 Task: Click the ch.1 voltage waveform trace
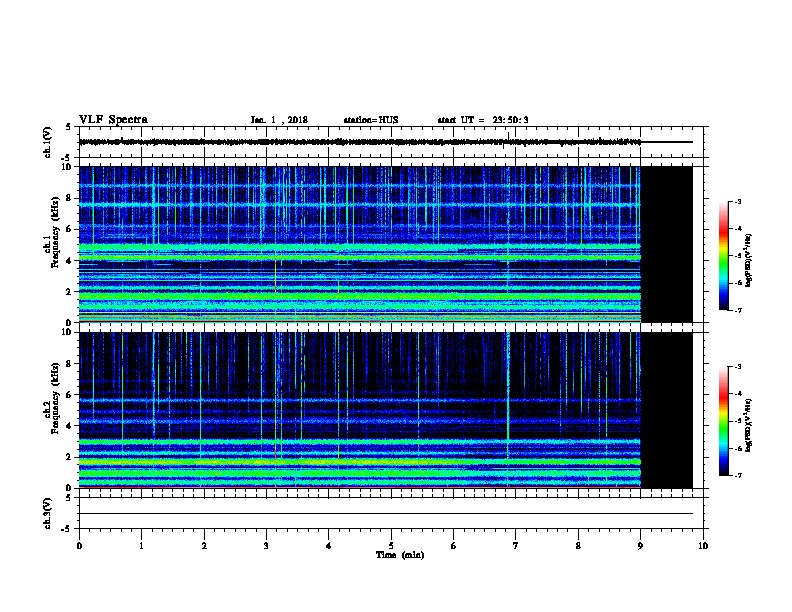360,142
